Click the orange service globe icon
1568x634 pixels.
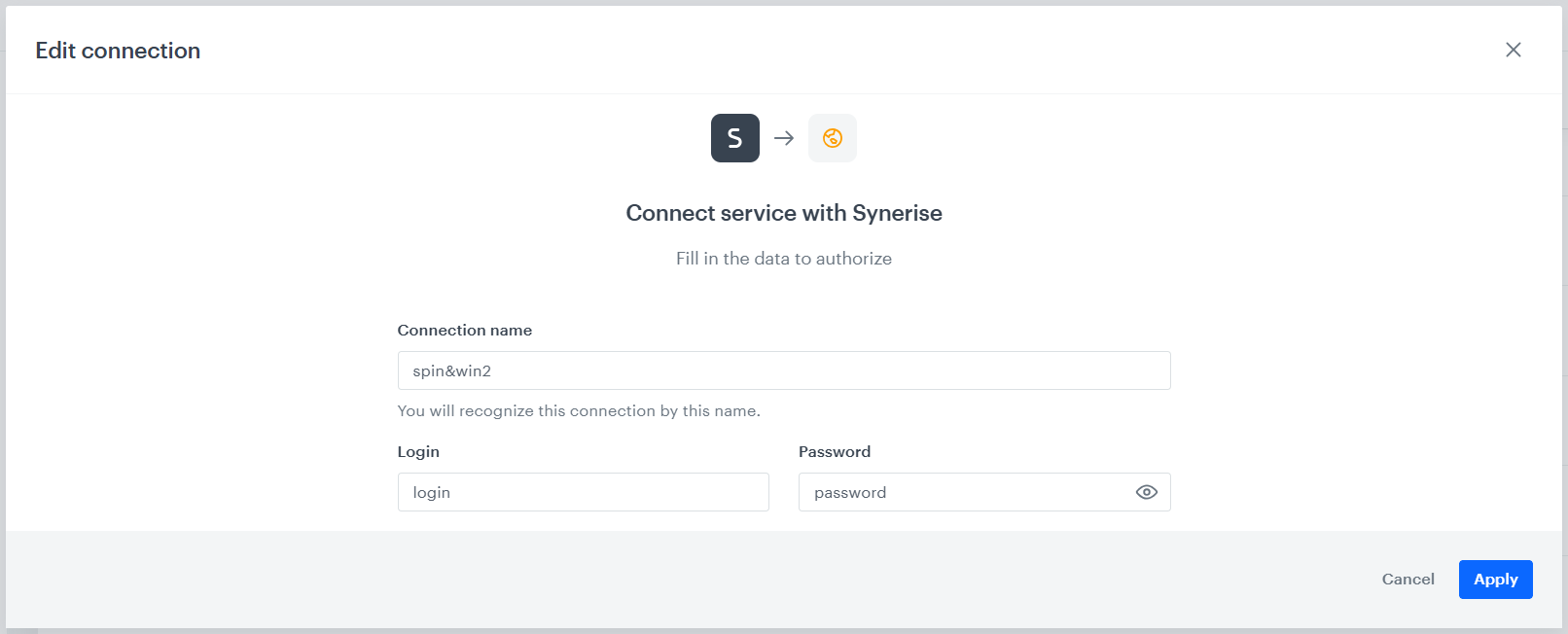833,138
